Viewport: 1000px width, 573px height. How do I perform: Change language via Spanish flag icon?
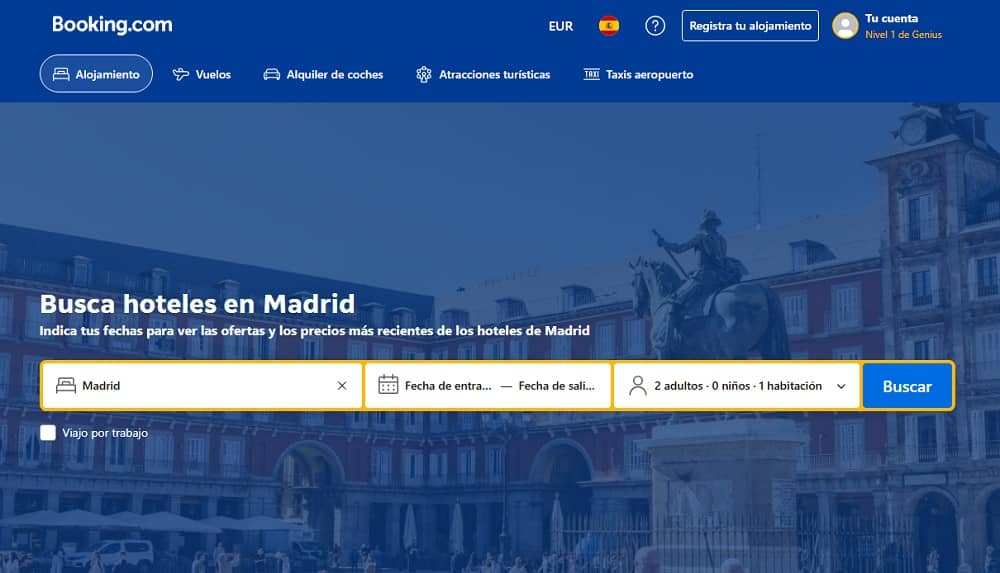tap(609, 26)
